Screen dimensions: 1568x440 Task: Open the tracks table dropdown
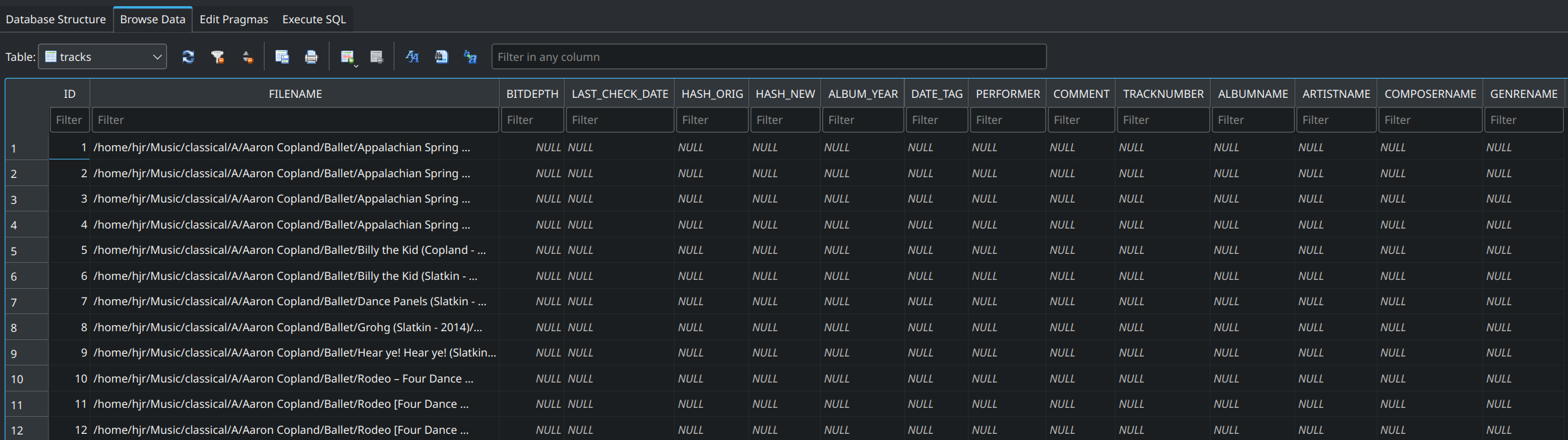pyautogui.click(x=103, y=57)
